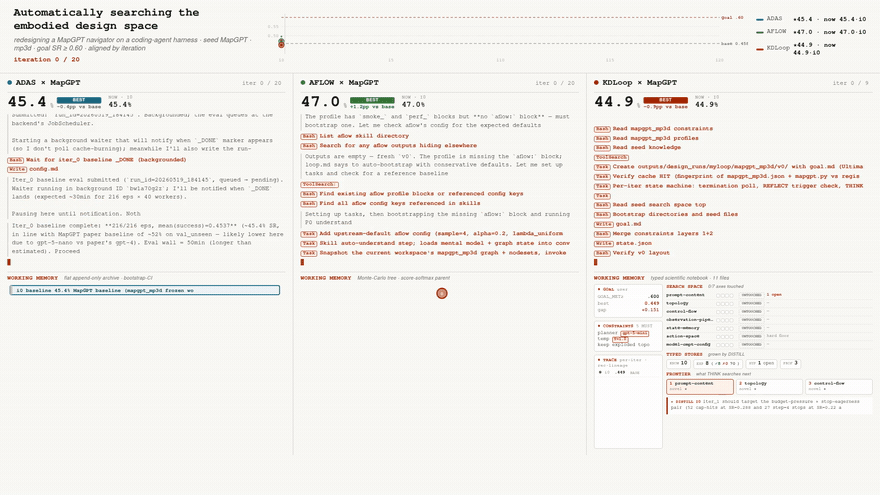Image resolution: width=880 pixels, height=495 pixels.
Task: Click 'Create outputs/design_runs/myloop' task row
Action: click(x=729, y=167)
